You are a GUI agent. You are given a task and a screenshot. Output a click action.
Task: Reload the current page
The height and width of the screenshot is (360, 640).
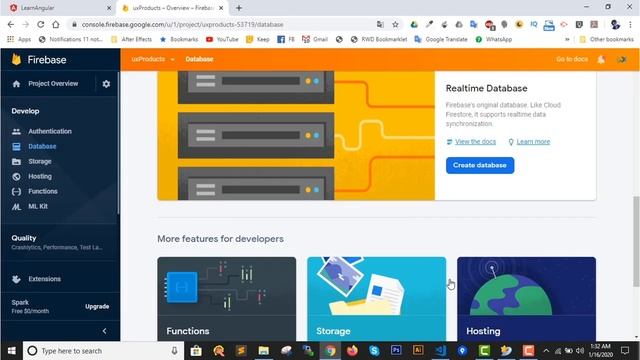tap(40, 24)
